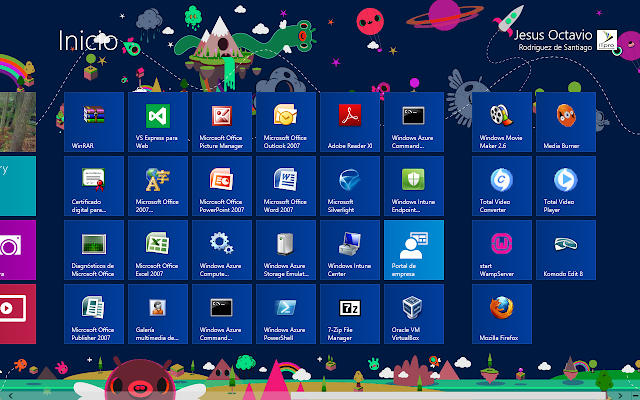Screen dimensions: 640x400
Task: Open Microsoft Office 2007 language tile
Action: click(158, 186)
